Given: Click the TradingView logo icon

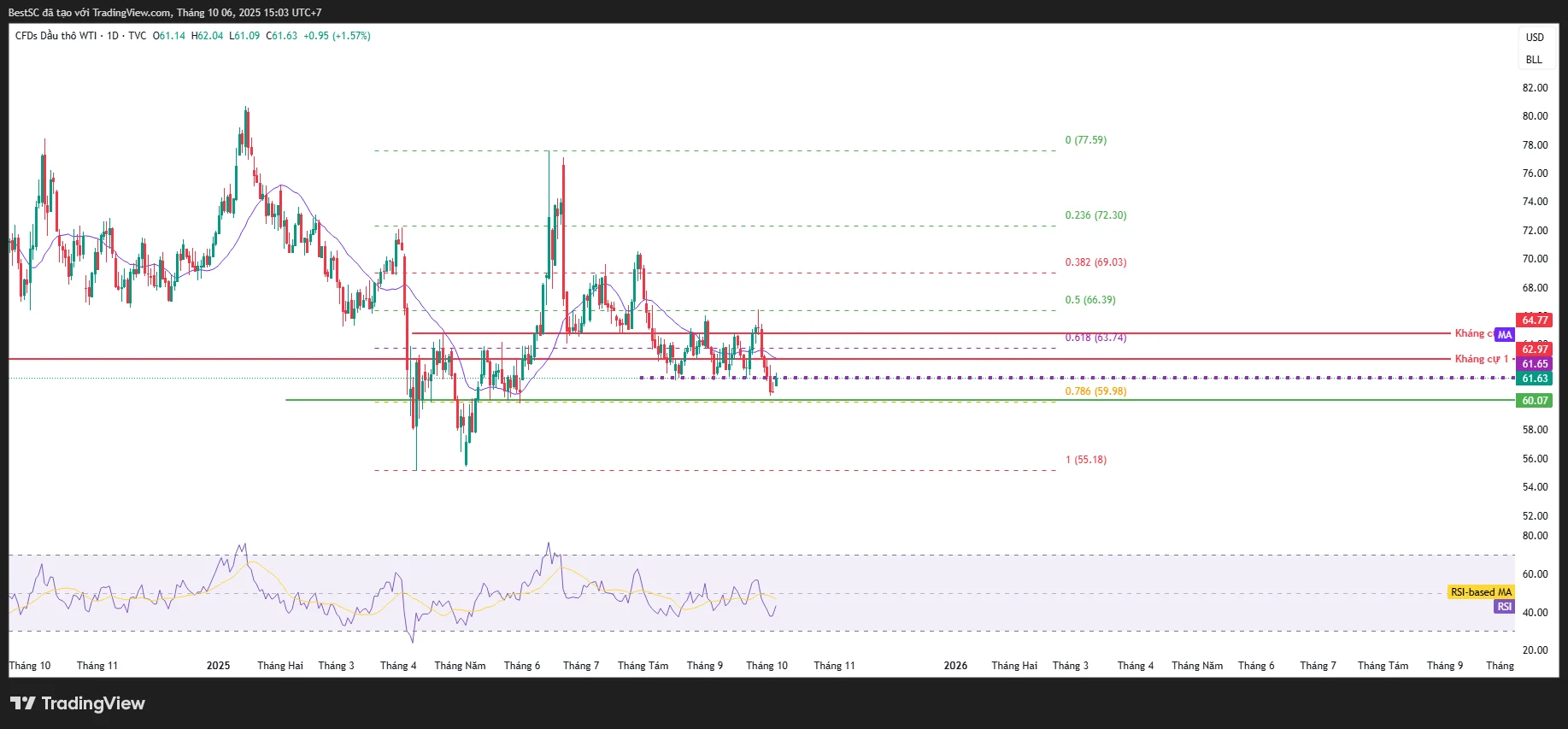Looking at the screenshot, I should (23, 703).
